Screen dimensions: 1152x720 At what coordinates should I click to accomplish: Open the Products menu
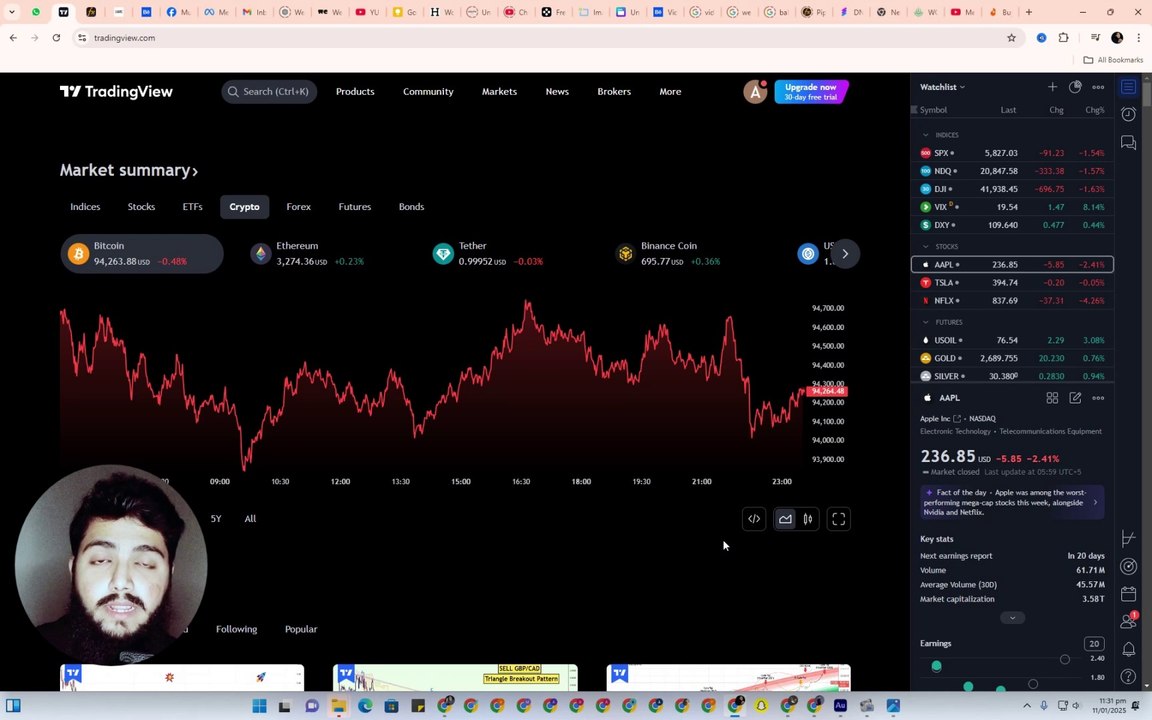pos(355,92)
